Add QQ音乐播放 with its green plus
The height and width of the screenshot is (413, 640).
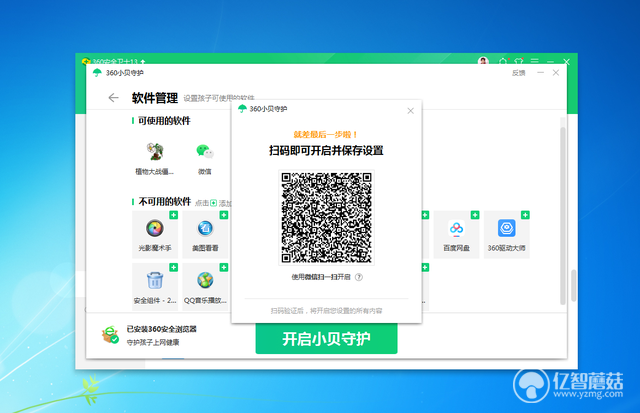coord(224,267)
